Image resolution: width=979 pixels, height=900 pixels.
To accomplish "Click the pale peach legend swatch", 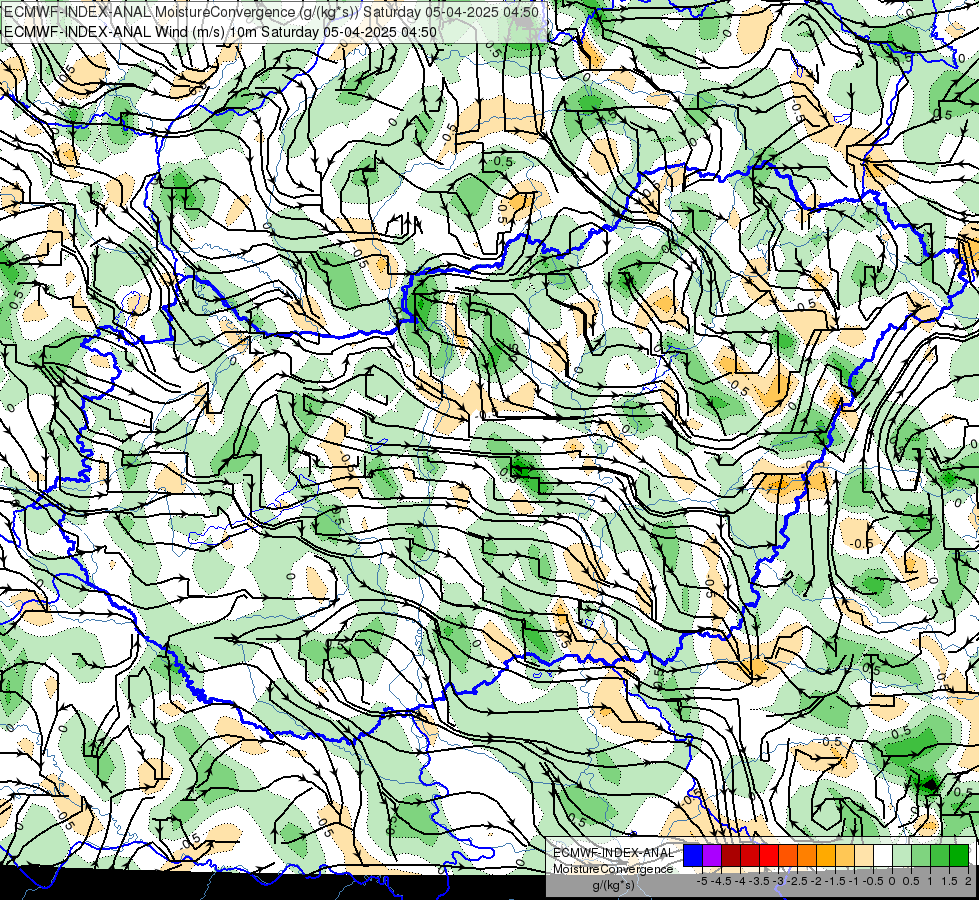I will (x=864, y=856).
